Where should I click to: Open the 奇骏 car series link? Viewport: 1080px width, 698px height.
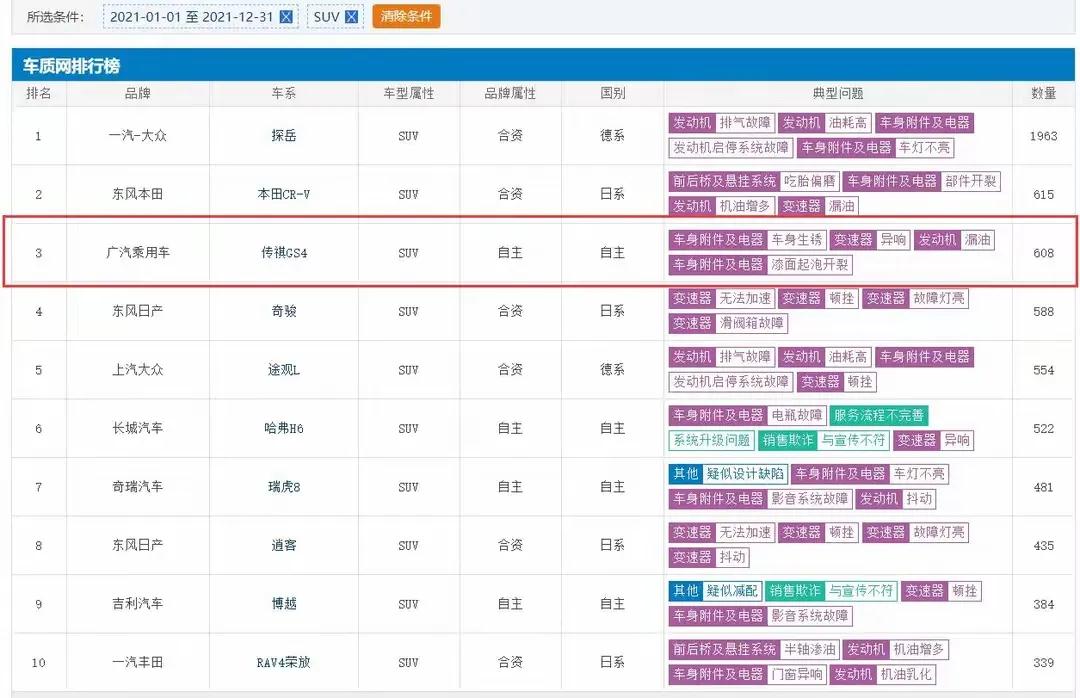283,311
